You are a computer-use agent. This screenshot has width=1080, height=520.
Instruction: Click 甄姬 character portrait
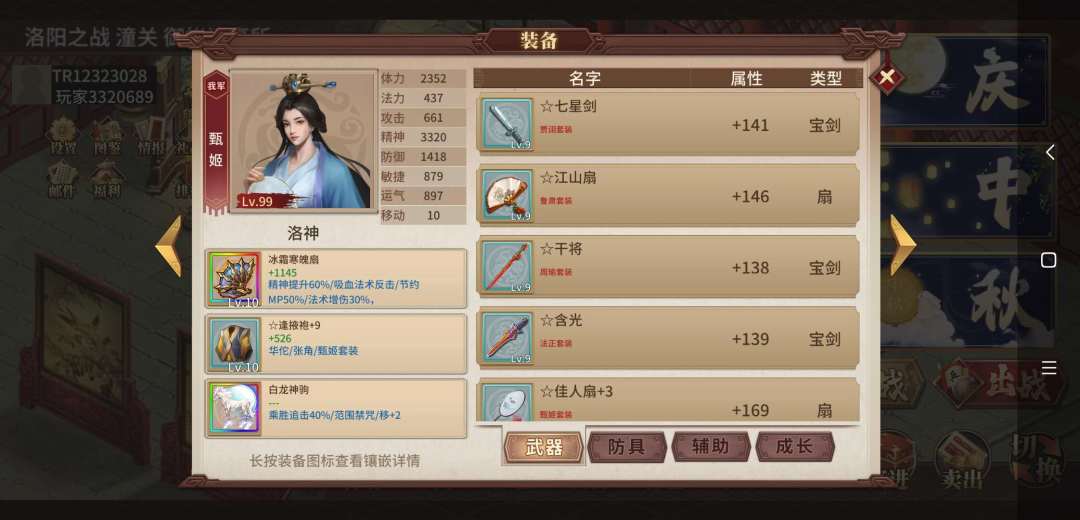304,141
